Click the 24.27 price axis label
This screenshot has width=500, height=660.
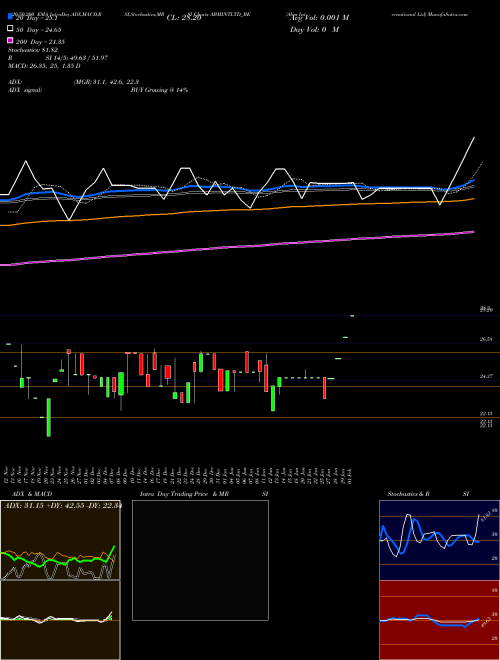[486, 377]
